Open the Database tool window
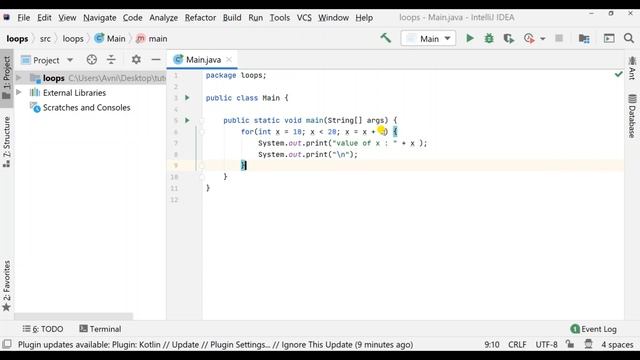Viewport: 640px width, 360px height. [632, 116]
